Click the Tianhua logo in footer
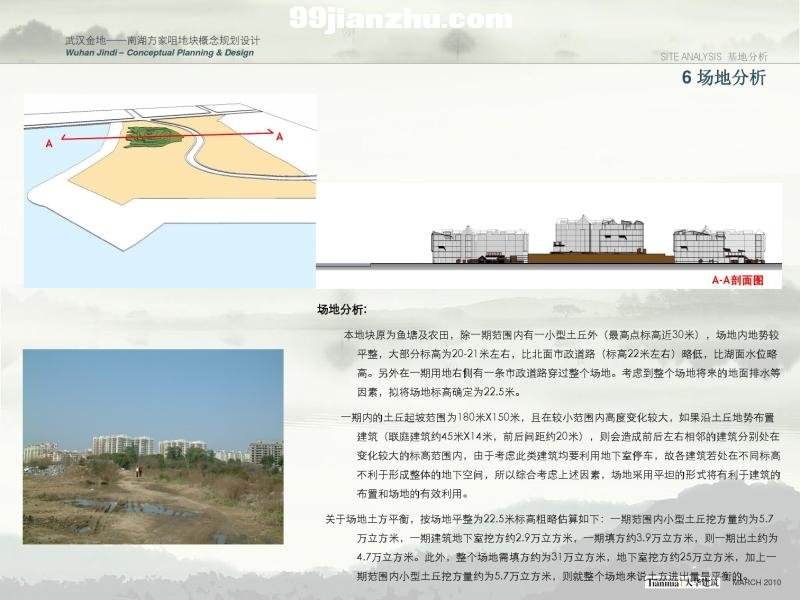This screenshot has height=600, width=800. [682, 582]
